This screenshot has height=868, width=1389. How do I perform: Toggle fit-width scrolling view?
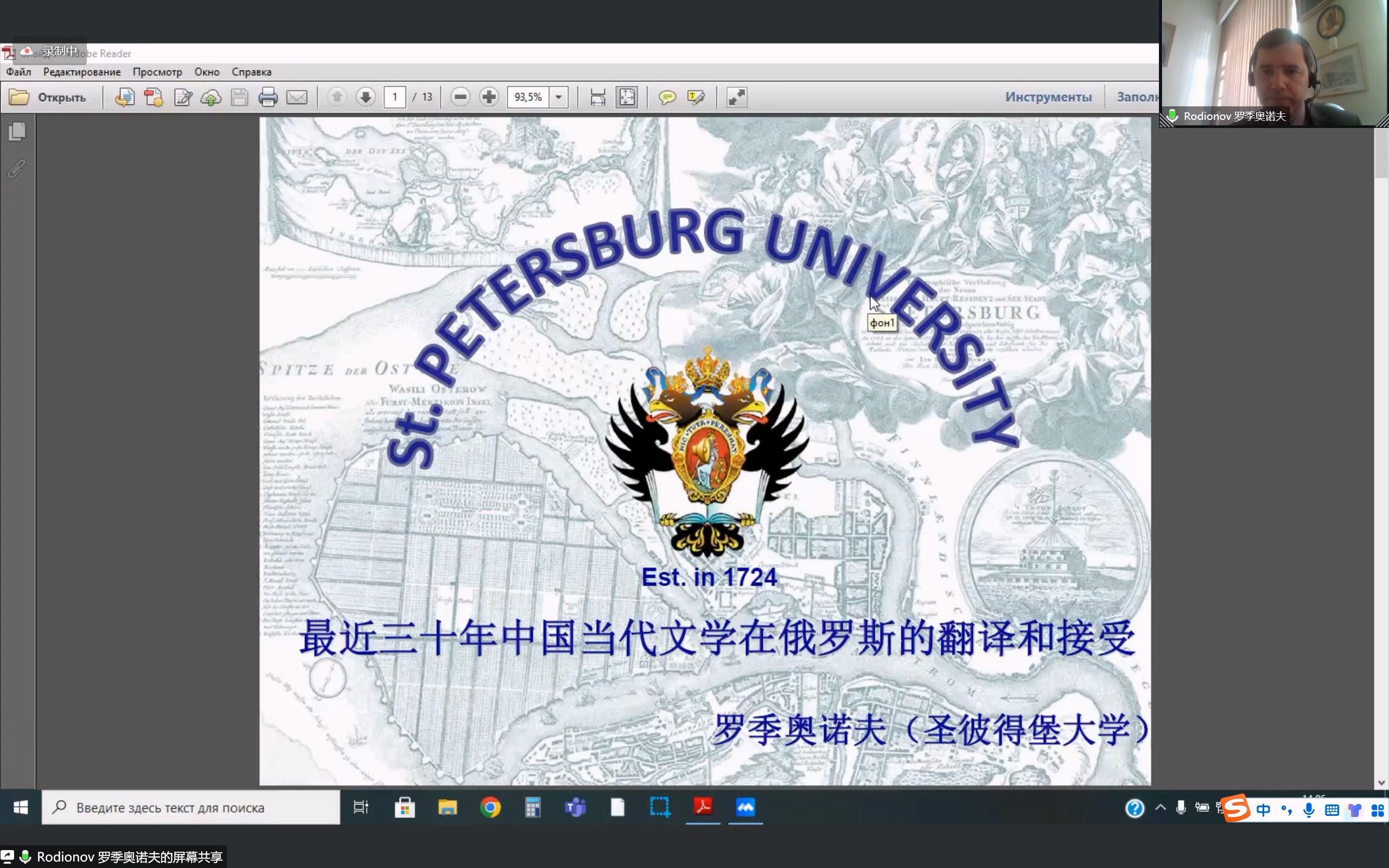point(597,97)
